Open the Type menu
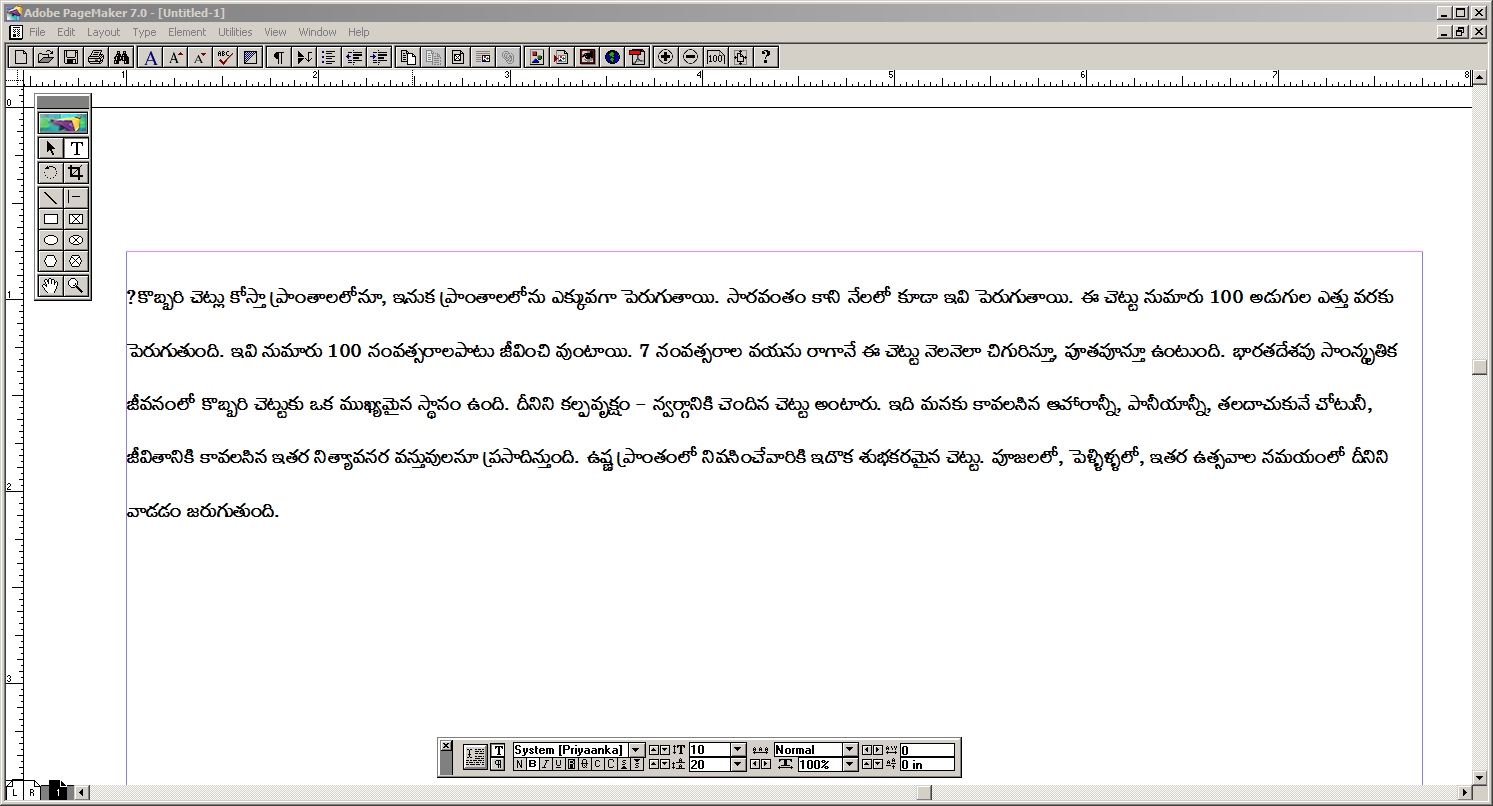 click(x=144, y=32)
